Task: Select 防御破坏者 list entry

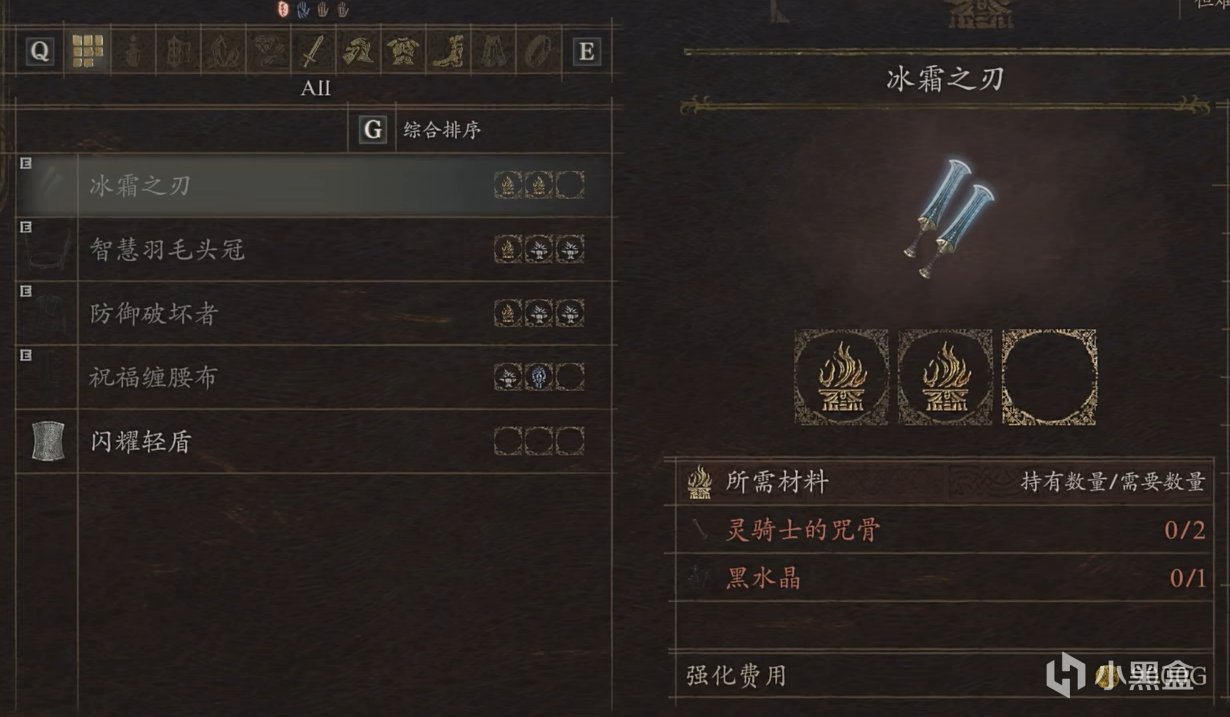Action: click(x=314, y=314)
